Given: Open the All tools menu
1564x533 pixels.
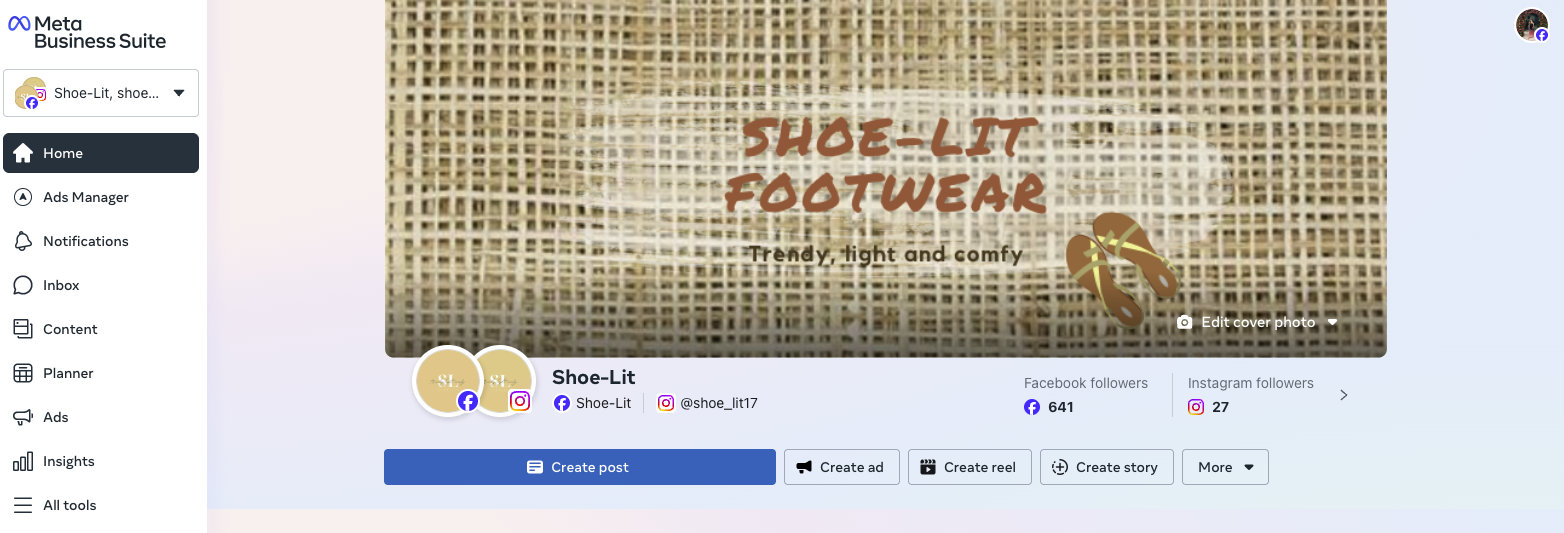Looking at the screenshot, I should tap(101, 505).
